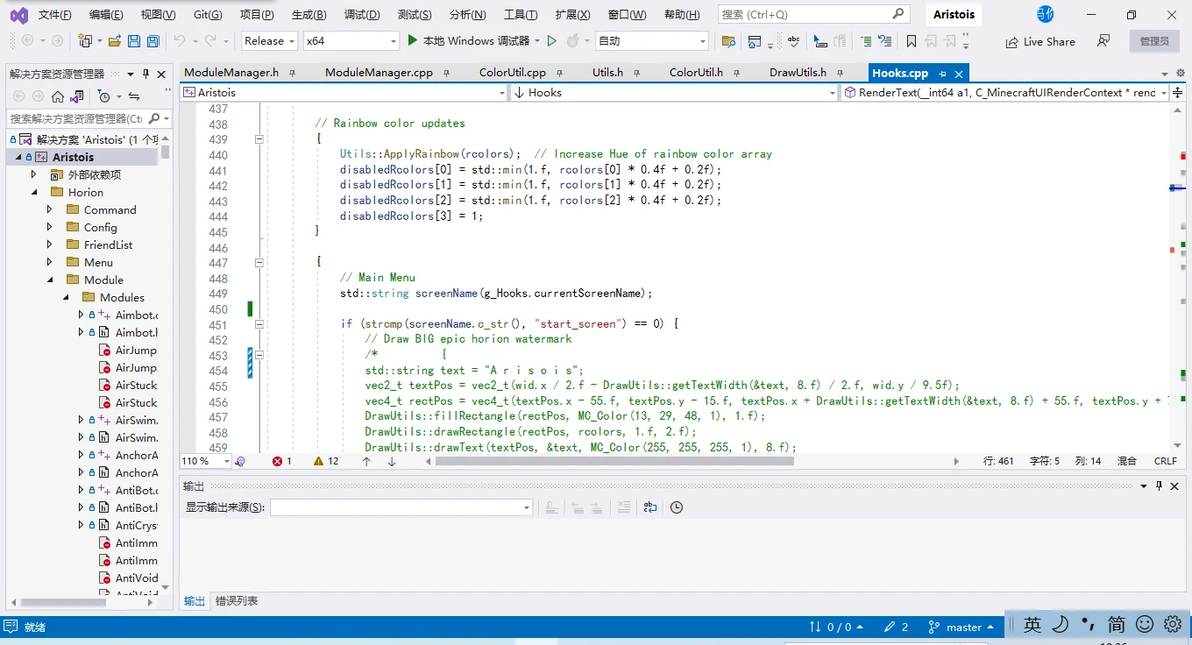Start without debugging using outlined play icon

552,41
